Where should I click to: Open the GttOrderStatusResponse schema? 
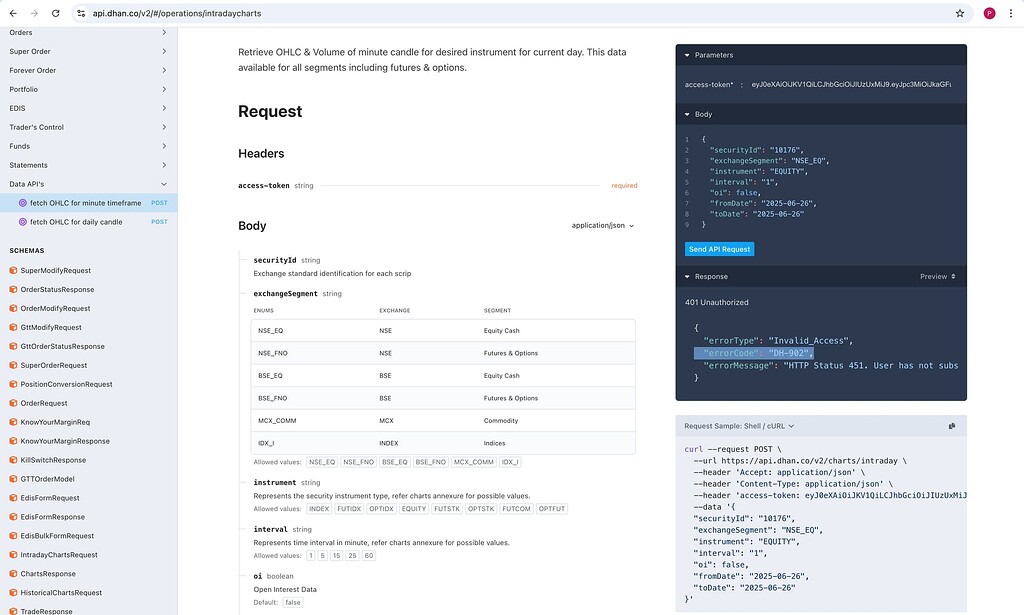pos(63,346)
